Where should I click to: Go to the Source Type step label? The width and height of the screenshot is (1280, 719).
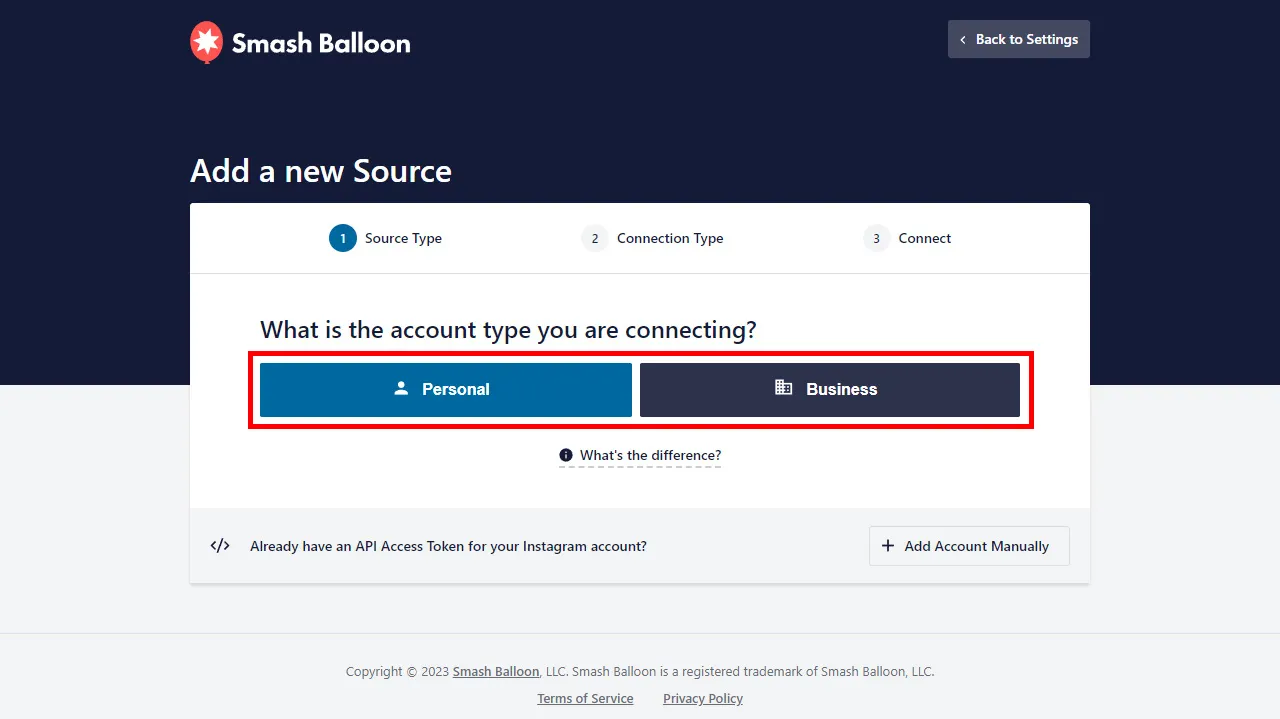(403, 238)
